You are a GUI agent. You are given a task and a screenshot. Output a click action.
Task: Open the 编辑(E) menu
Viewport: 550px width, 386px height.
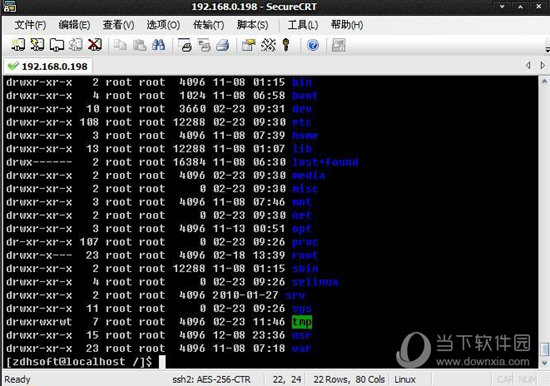pyautogui.click(x=74, y=25)
